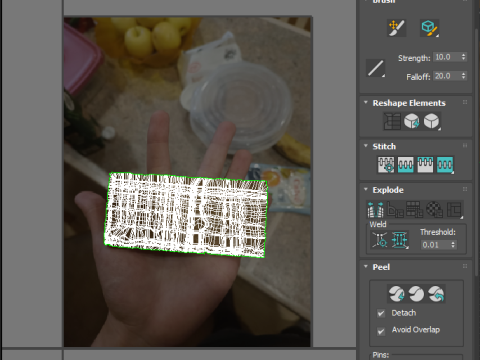This screenshot has width=480, height=360.
Task: Click Stitch Custom icon
Action: point(445,165)
